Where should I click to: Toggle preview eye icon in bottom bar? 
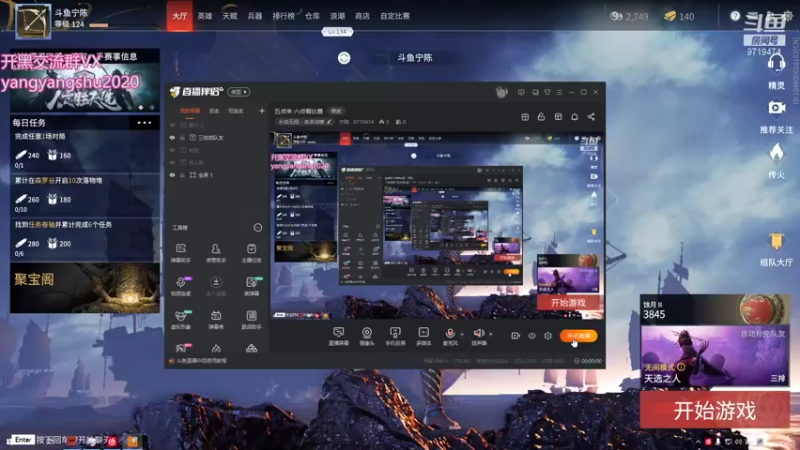[532, 336]
